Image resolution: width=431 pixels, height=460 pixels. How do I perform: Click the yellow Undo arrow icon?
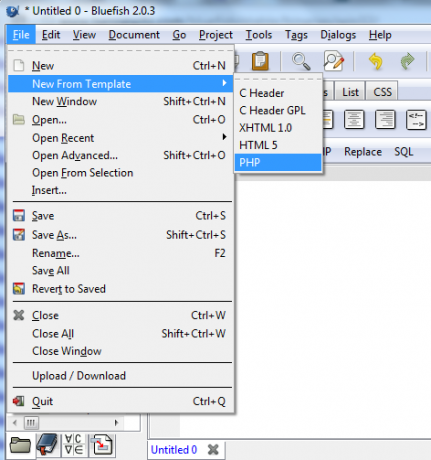tap(376, 61)
